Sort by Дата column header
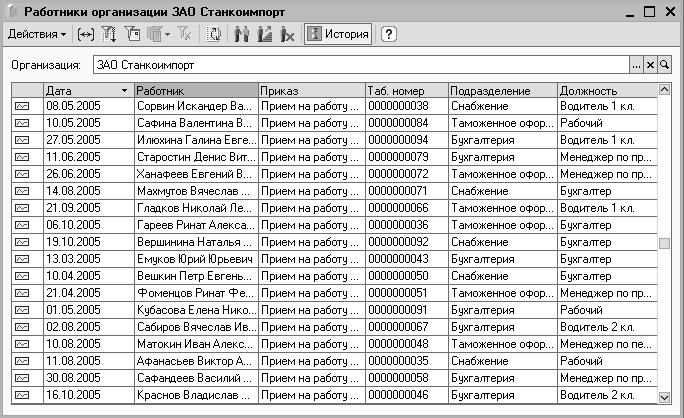 pos(89,90)
